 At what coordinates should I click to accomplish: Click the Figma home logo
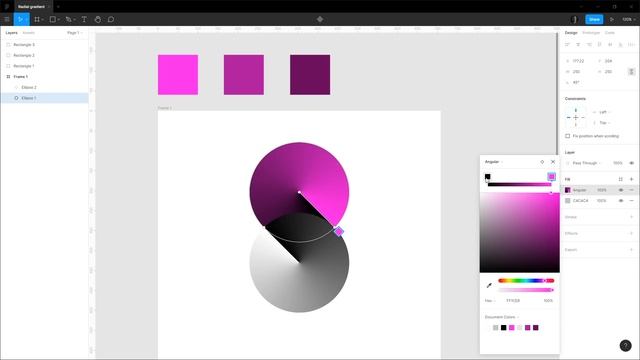click(7, 7)
